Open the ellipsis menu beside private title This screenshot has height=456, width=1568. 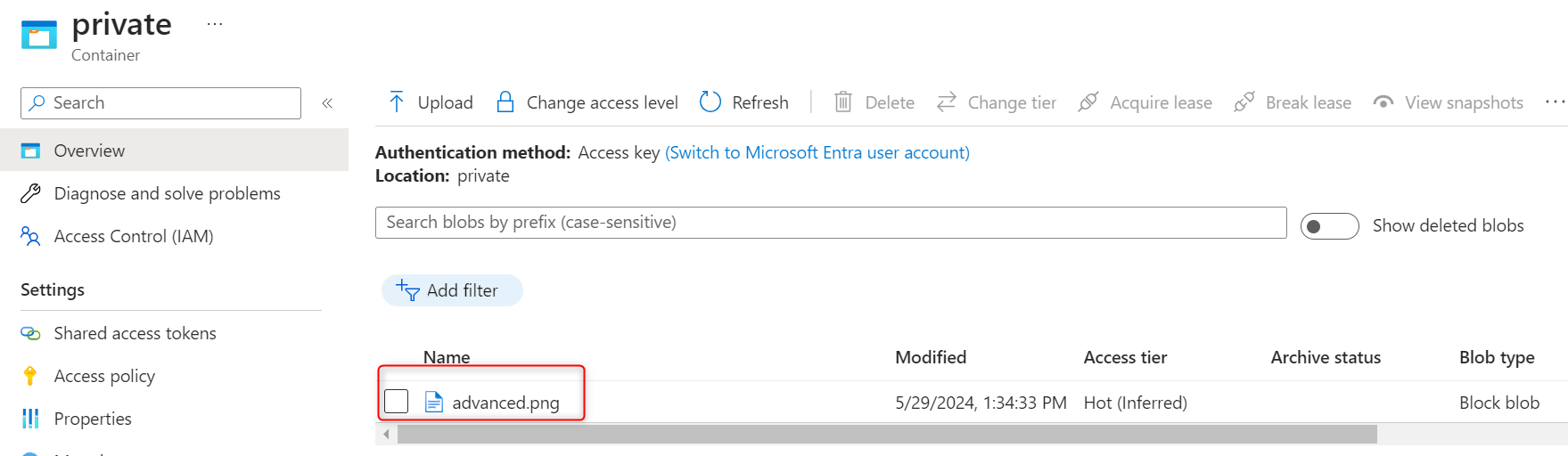(215, 24)
